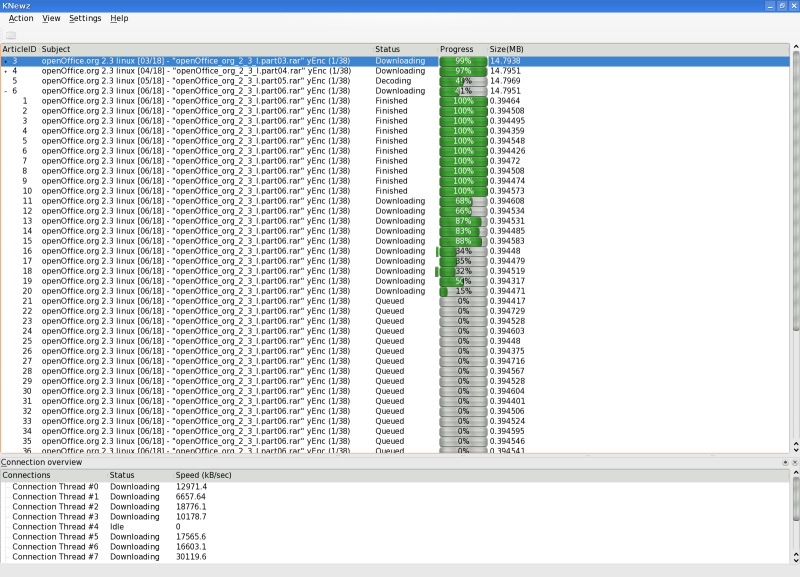The height and width of the screenshot is (577, 800).
Task: Click the 99% progress bar of article 3
Action: tap(463, 61)
